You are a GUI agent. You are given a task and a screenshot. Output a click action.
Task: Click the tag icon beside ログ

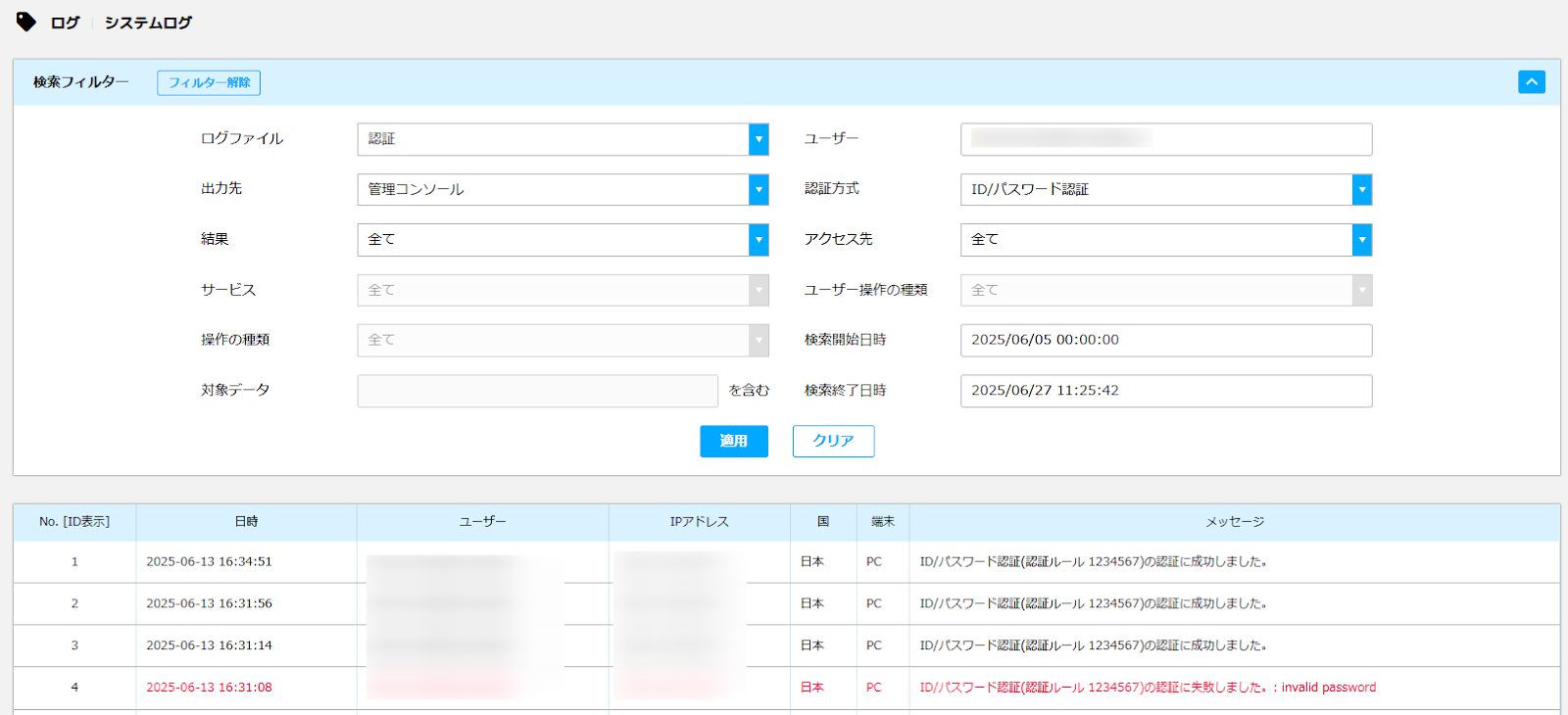[26, 22]
